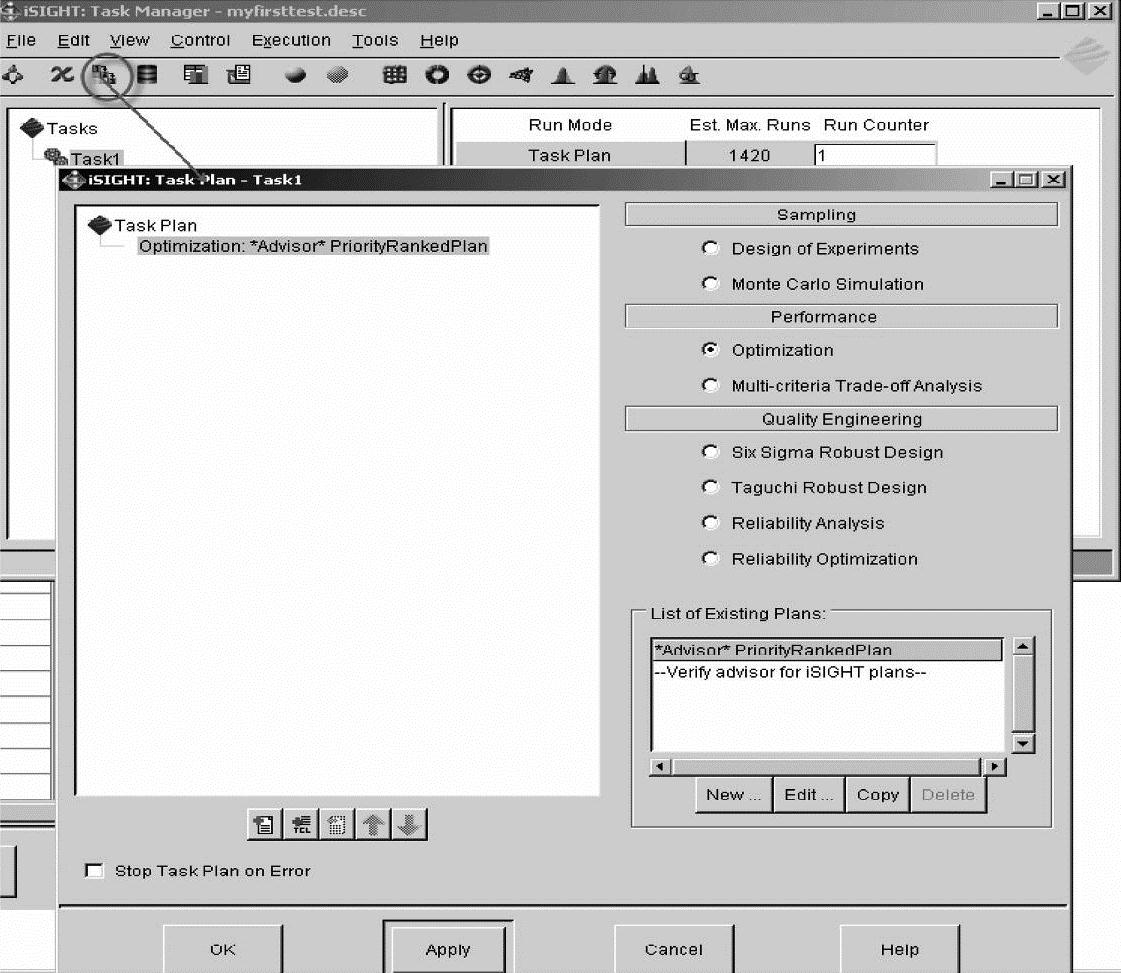
Task: Click the add TCL script icon
Action: [301, 824]
